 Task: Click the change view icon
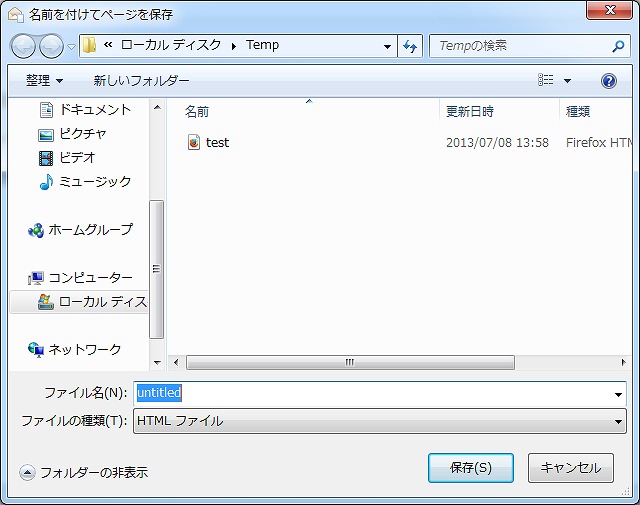tap(546, 80)
